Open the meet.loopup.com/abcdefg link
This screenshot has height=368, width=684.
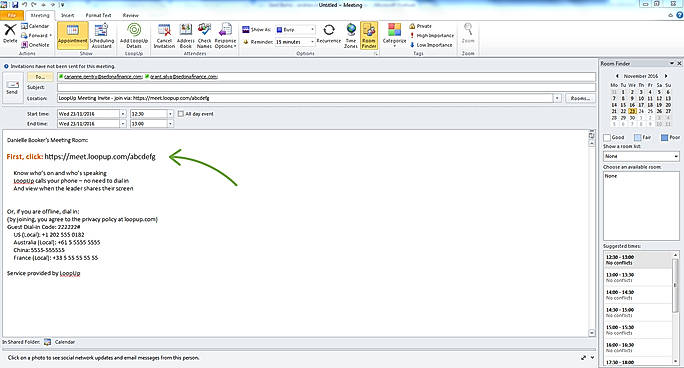coord(100,157)
